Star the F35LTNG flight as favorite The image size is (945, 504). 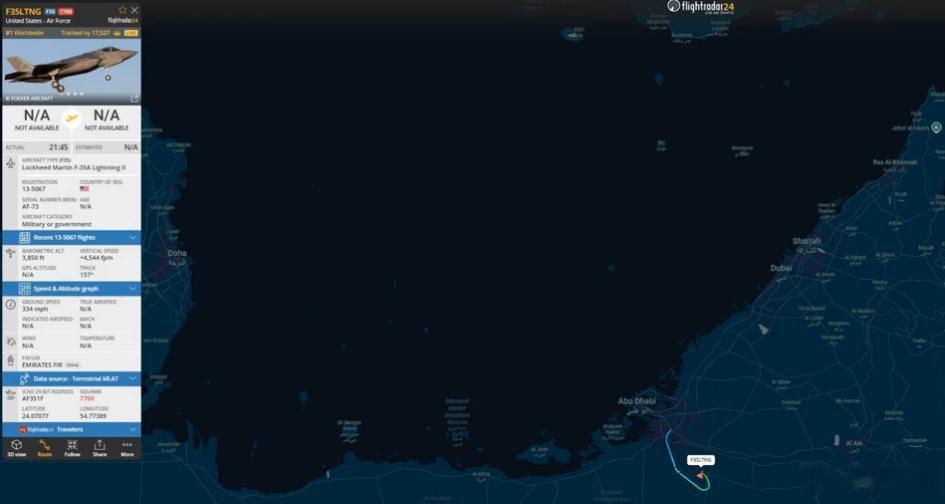[123, 10]
